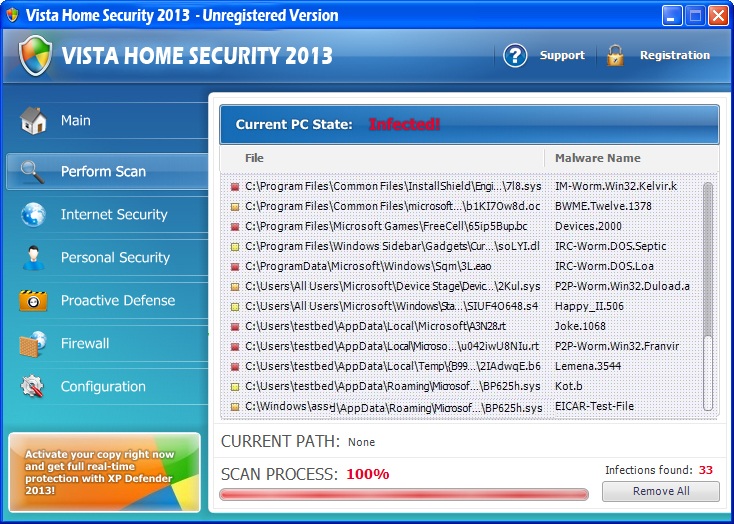Image resolution: width=734 pixels, height=524 pixels.
Task: Click the red marker next to IRC-Worm.DOS.Loa
Action: coord(235,267)
